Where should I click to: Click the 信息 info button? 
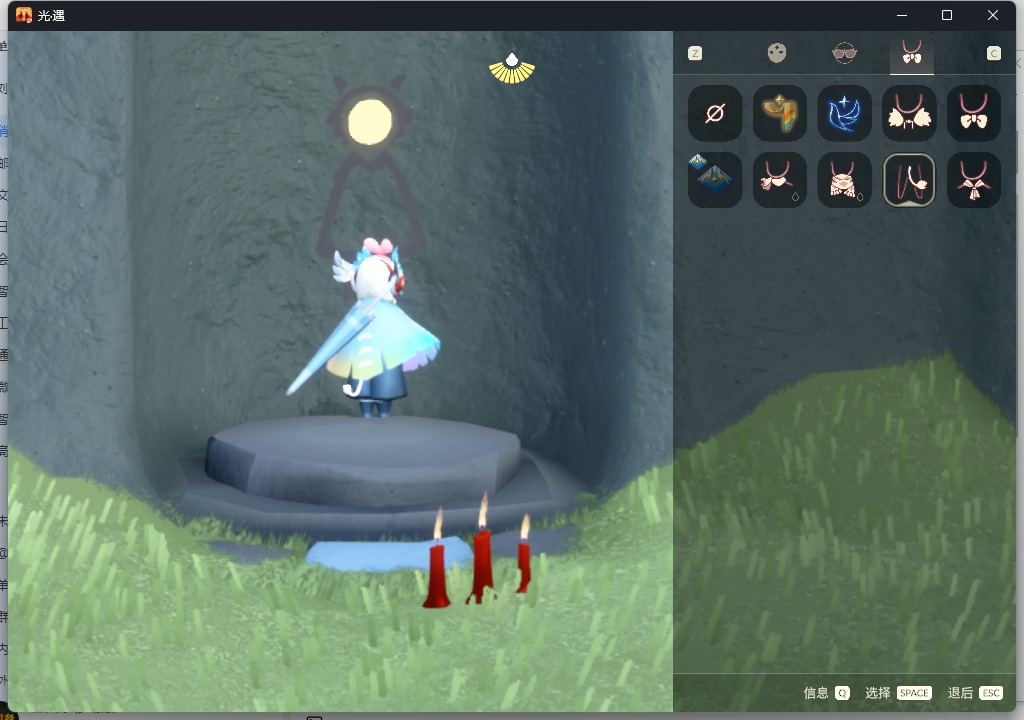pos(826,693)
